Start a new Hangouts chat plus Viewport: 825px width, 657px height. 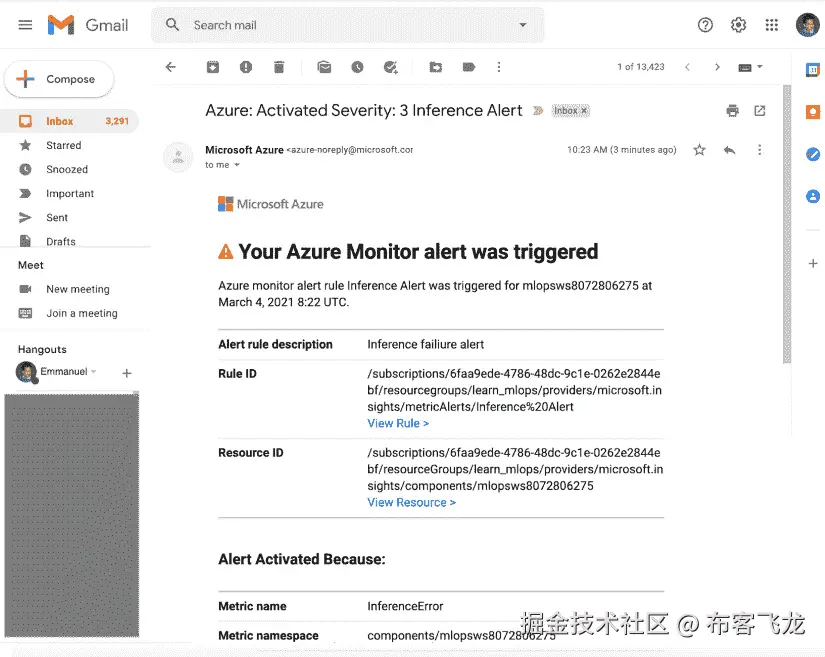(127, 373)
